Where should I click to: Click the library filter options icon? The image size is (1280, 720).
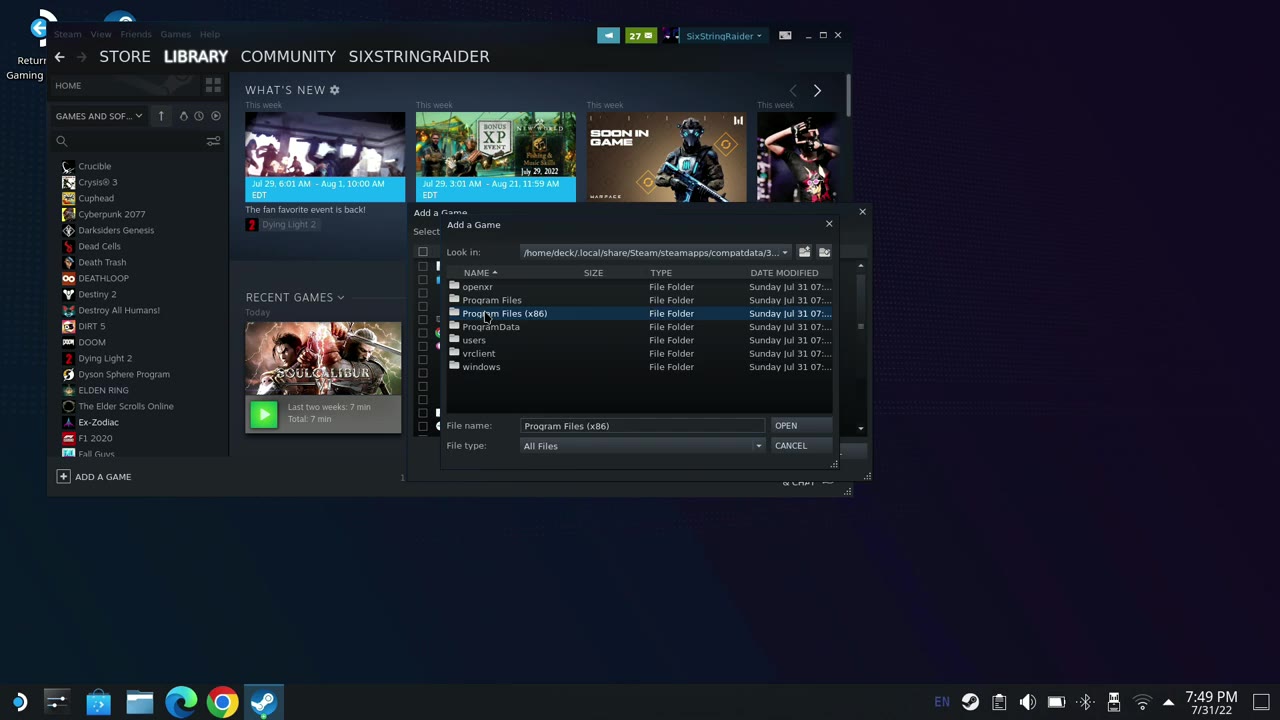213,141
